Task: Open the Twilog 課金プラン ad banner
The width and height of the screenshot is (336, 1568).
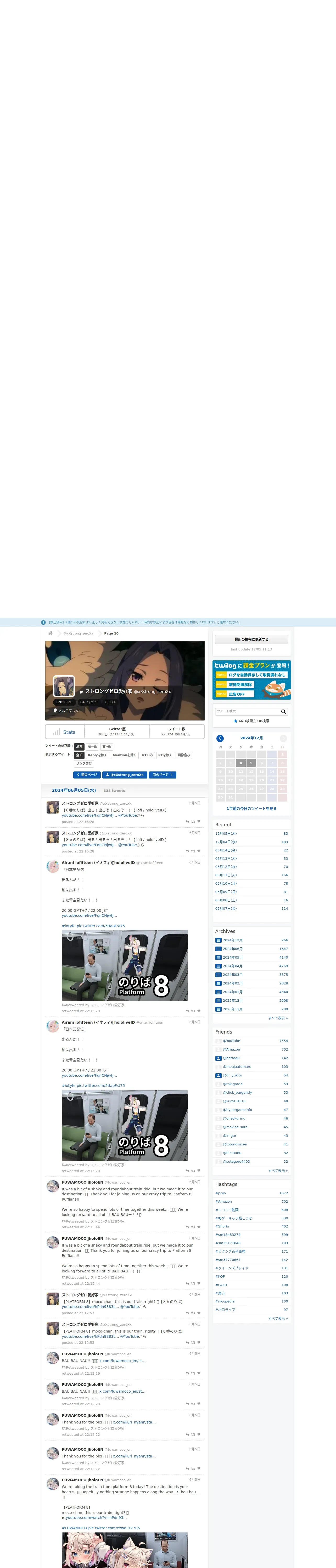Action: point(252,680)
